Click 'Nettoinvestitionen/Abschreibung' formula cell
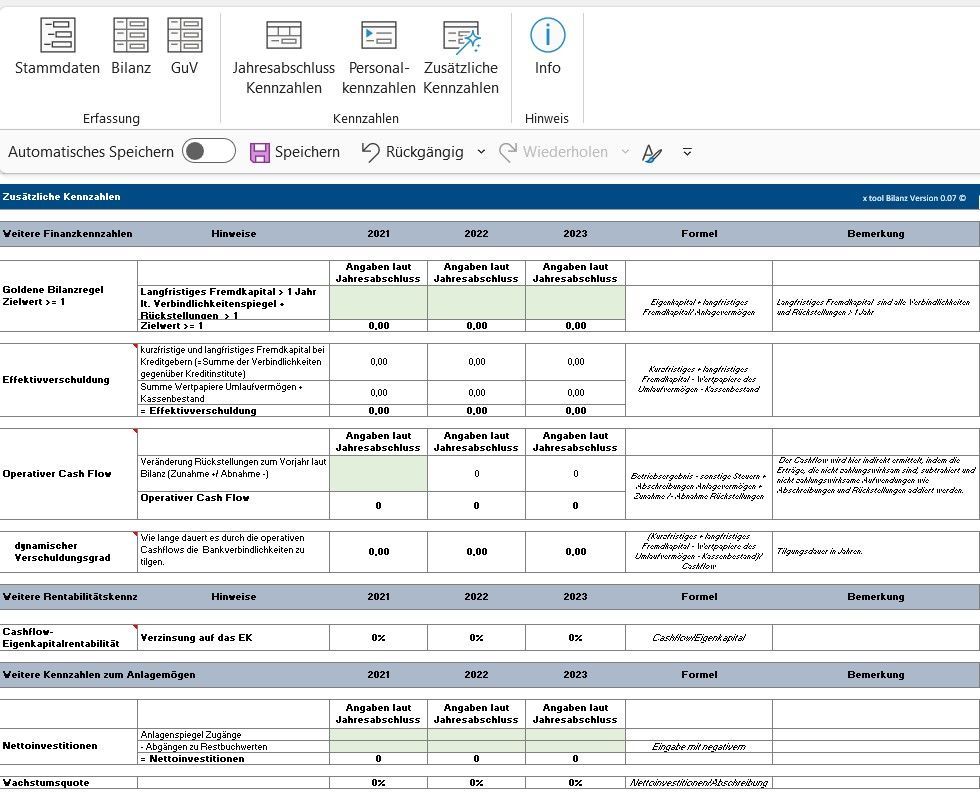980x811 pixels. [699, 782]
